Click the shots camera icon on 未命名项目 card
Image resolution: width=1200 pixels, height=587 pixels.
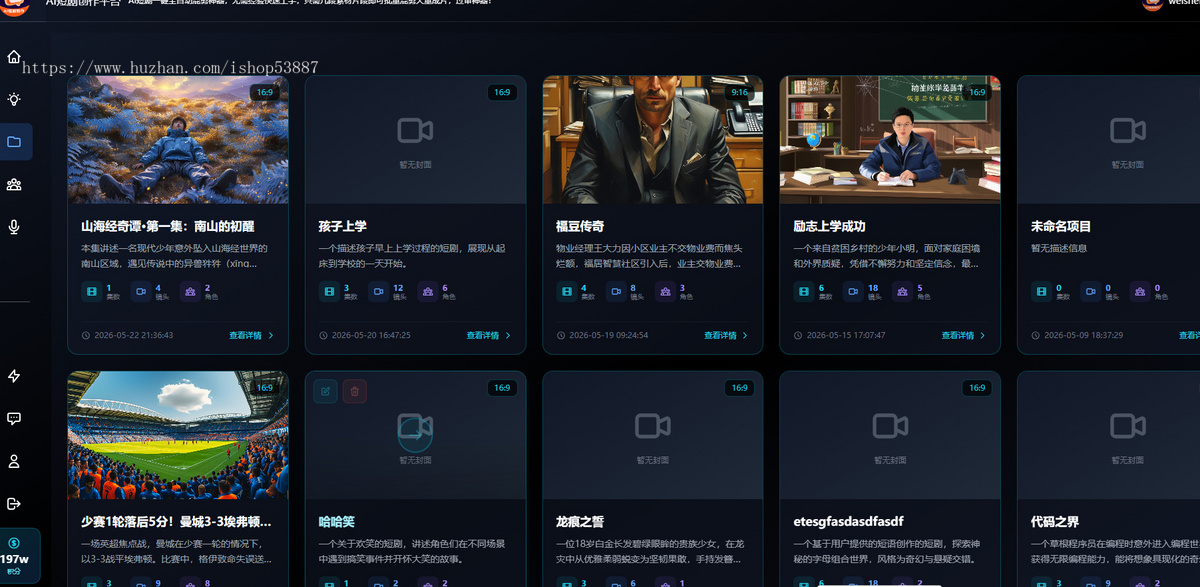(1091, 292)
